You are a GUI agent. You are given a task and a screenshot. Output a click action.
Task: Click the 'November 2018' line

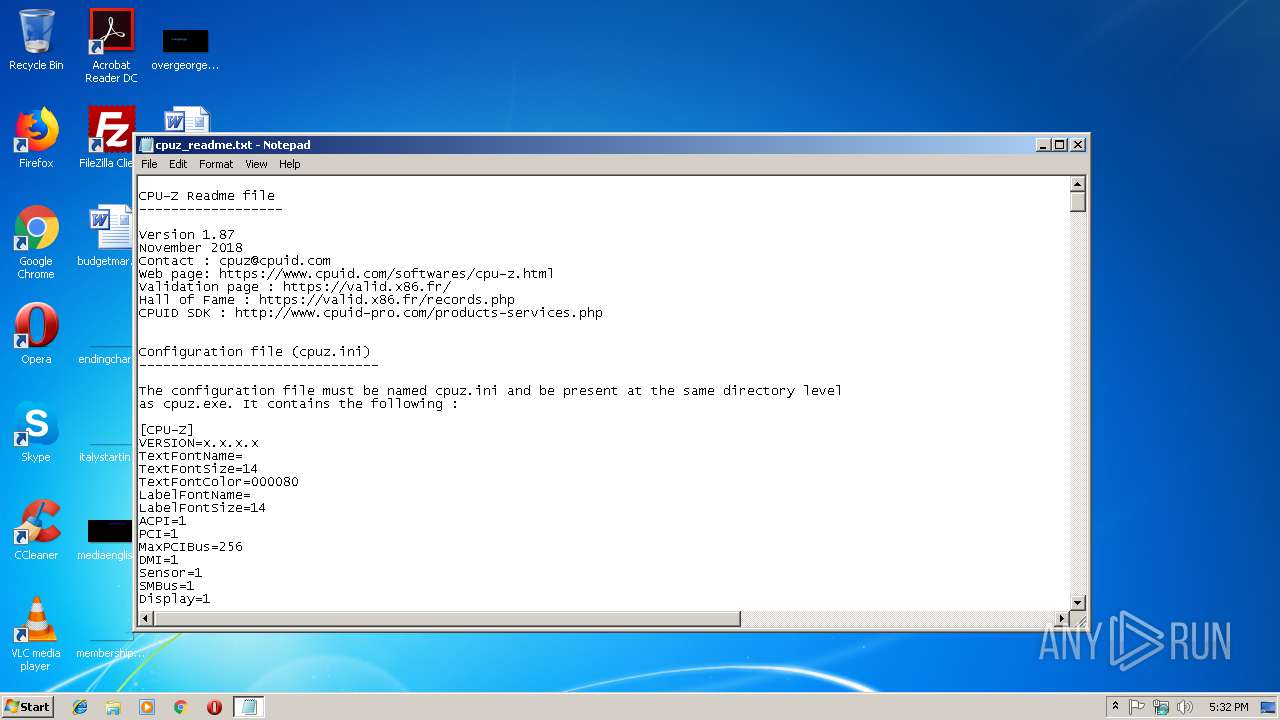click(x=191, y=248)
